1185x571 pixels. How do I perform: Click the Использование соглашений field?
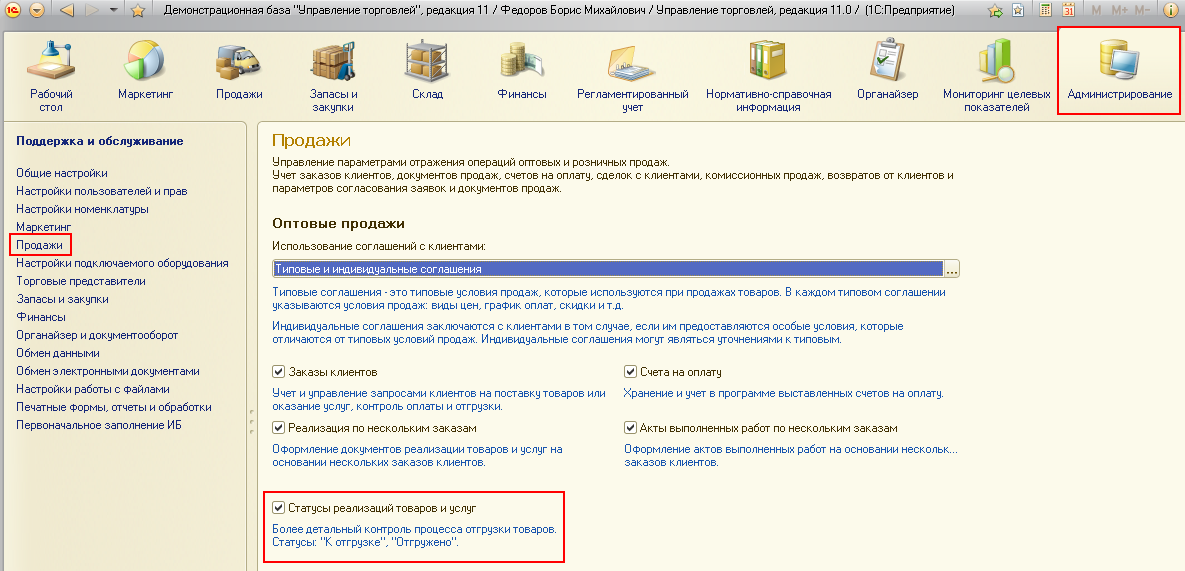click(x=608, y=269)
